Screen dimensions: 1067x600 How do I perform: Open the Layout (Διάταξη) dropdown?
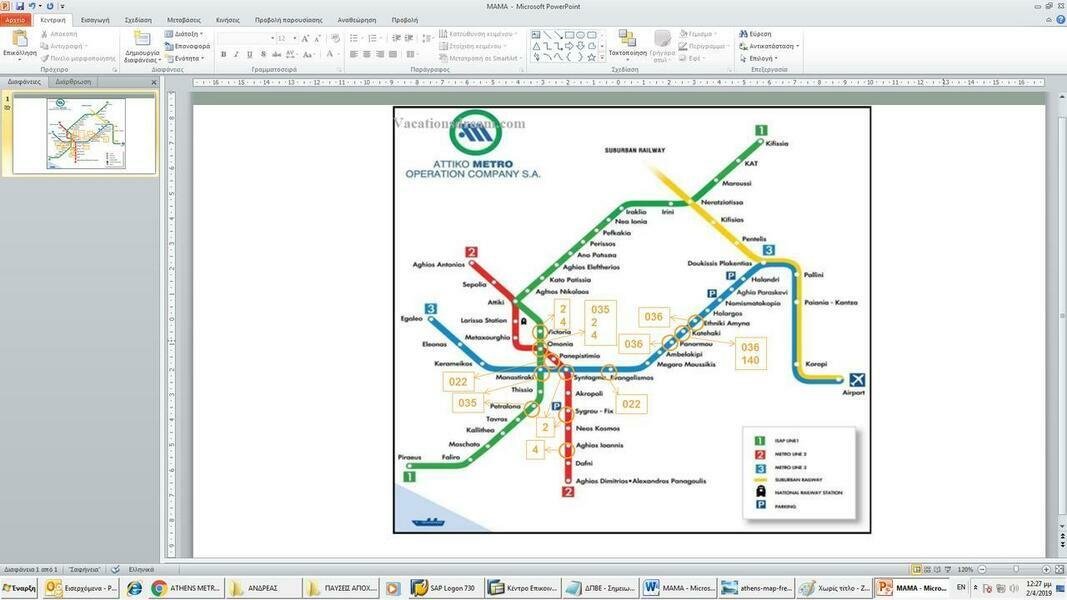pos(184,33)
